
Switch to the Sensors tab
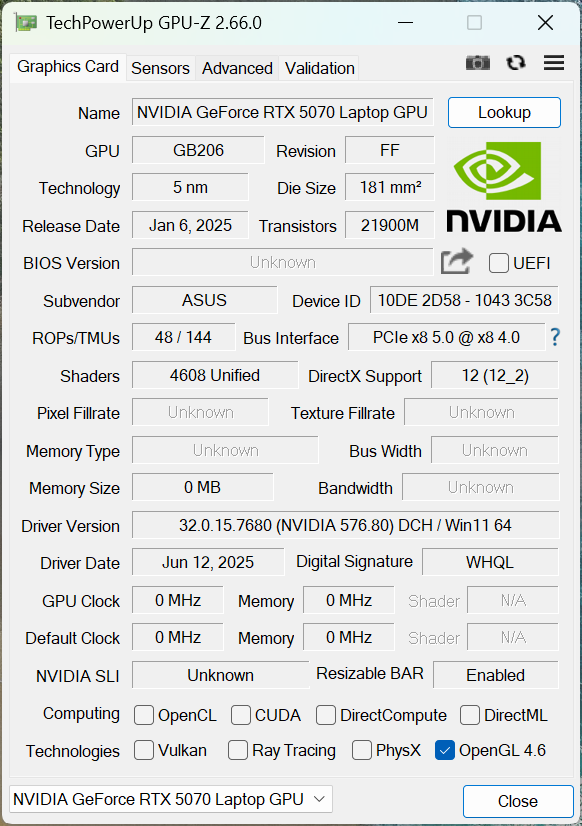pos(160,68)
